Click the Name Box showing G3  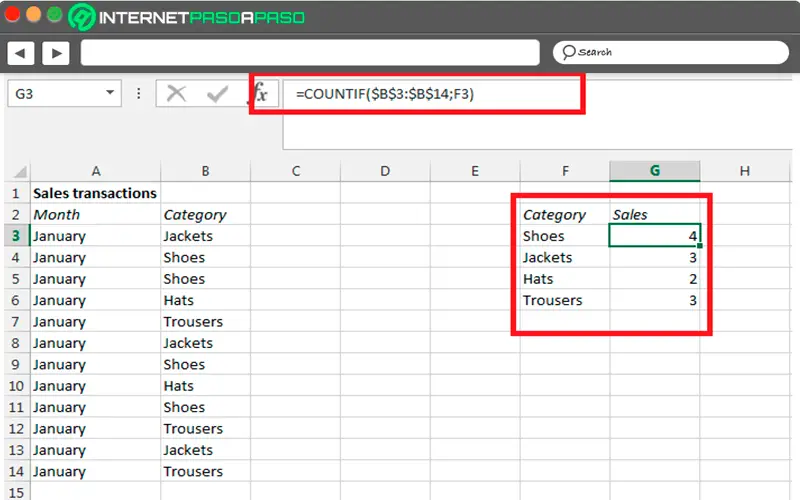[x=64, y=93]
